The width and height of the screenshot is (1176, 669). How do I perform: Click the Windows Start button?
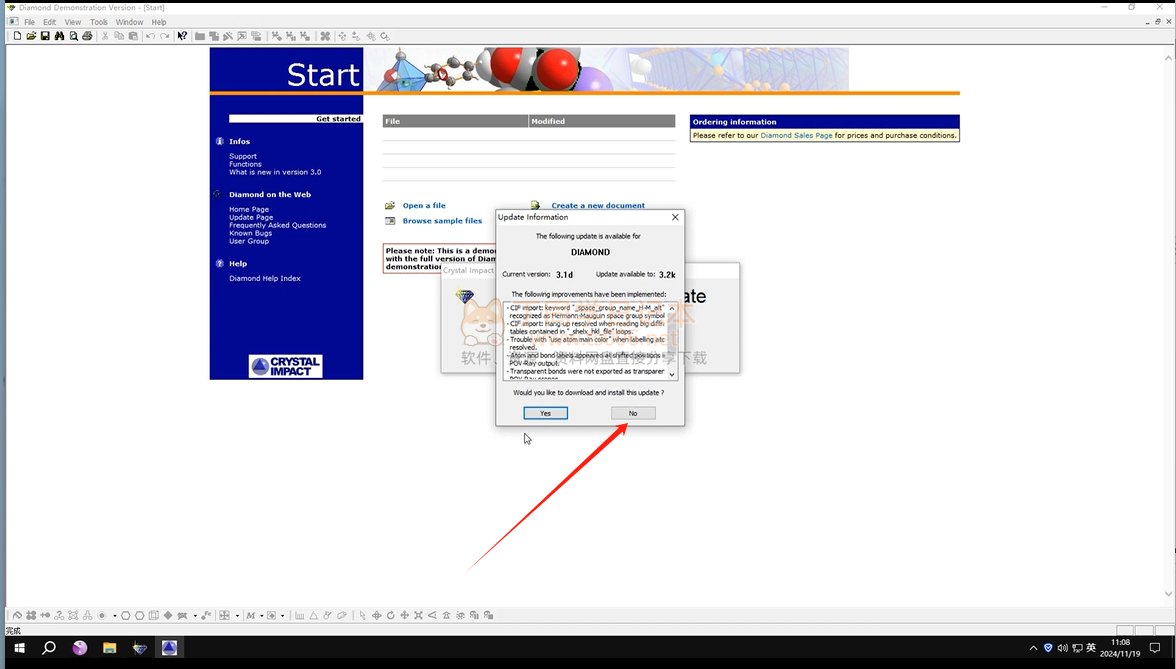tap(20, 648)
